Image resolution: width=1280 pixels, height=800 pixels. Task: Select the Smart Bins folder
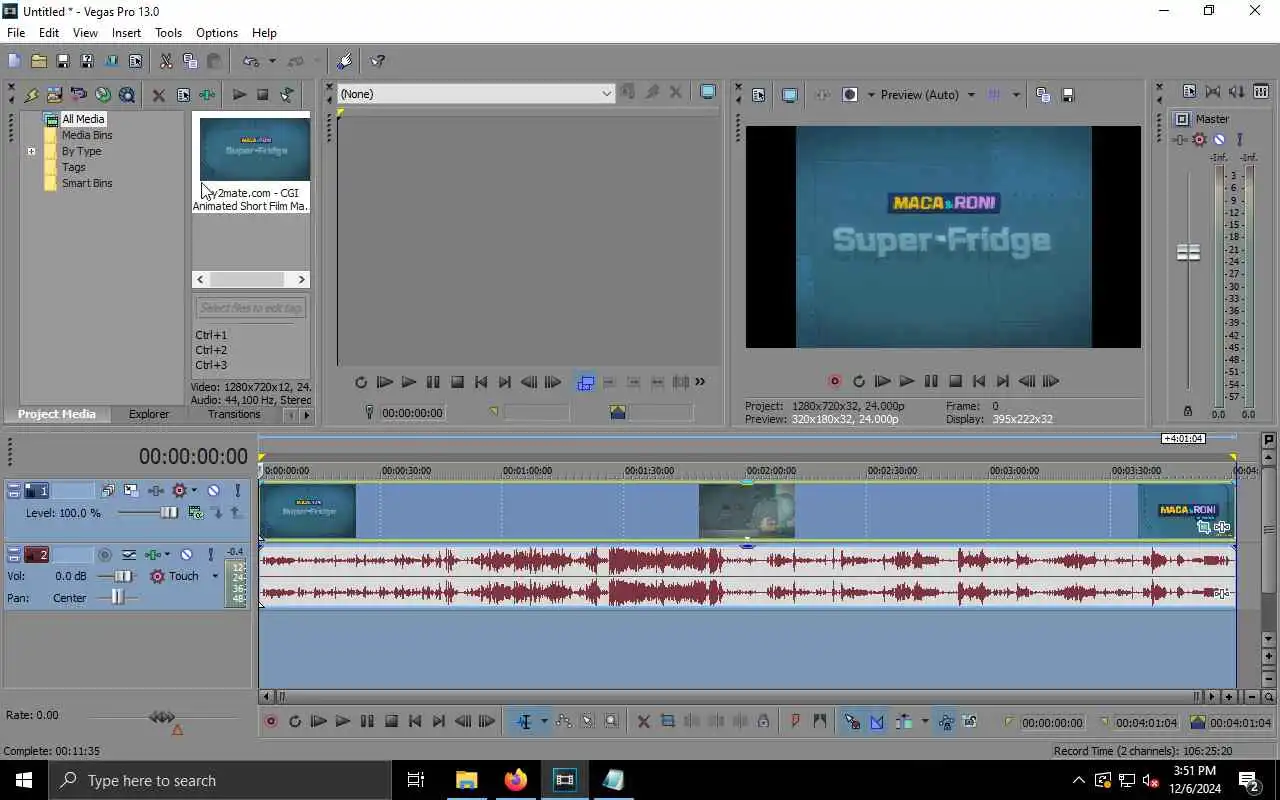tap(87, 183)
